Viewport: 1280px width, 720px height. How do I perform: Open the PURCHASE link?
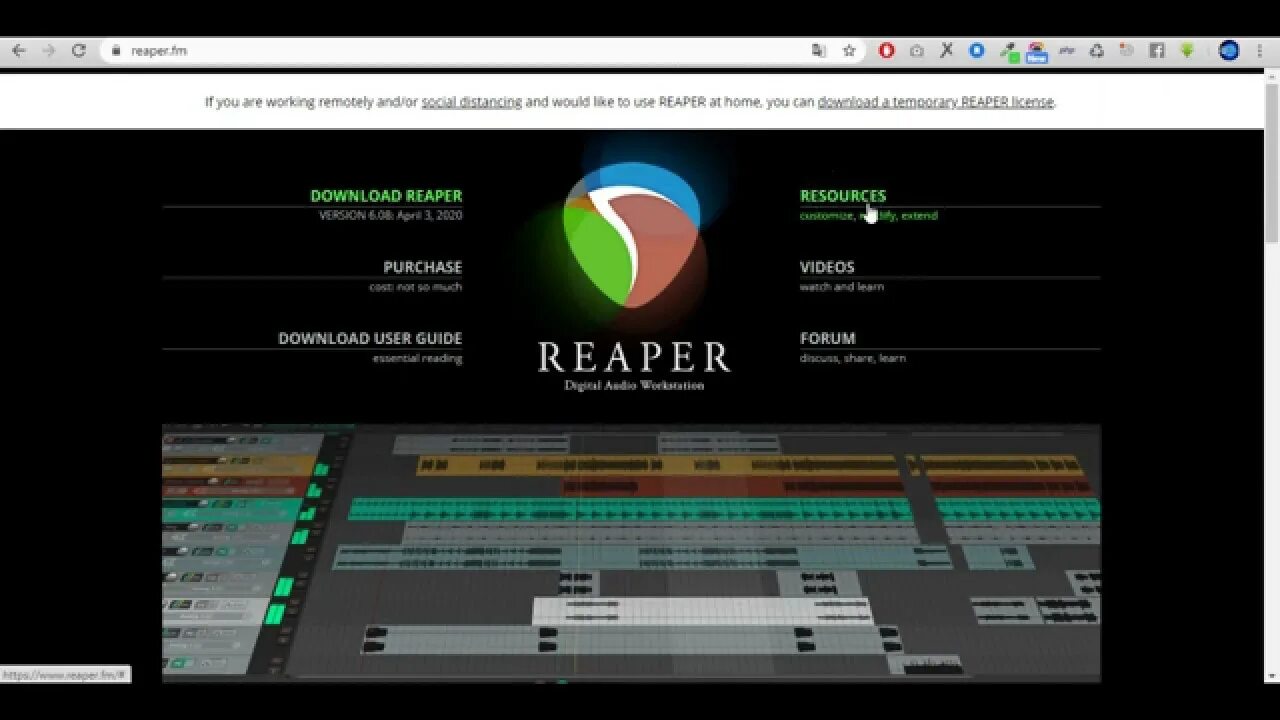coord(423,267)
